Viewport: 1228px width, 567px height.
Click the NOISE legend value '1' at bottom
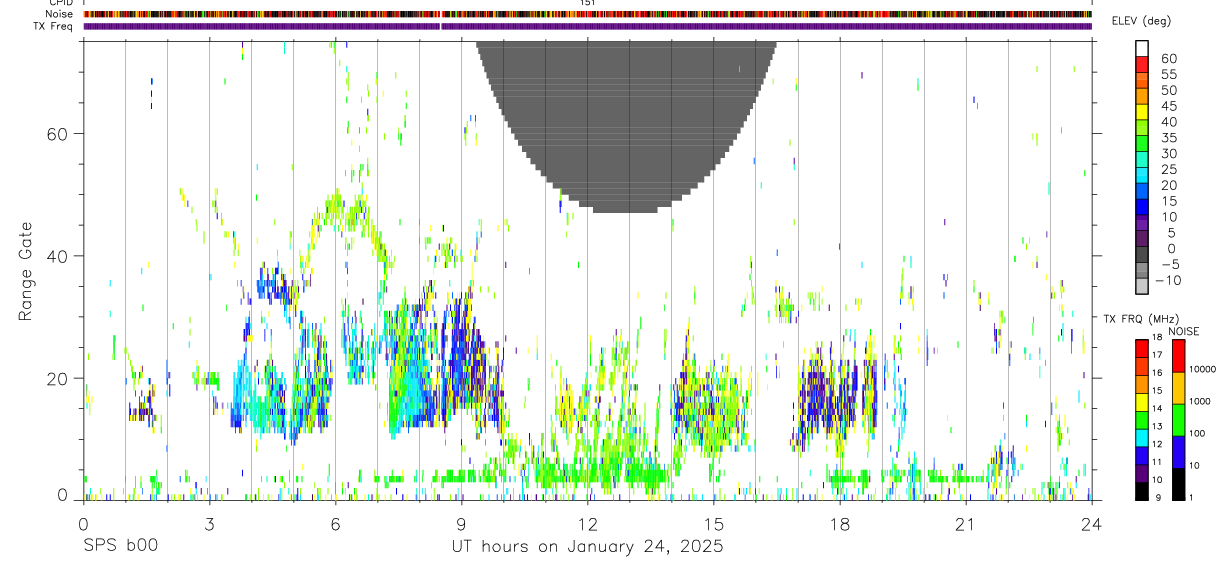click(x=1193, y=497)
